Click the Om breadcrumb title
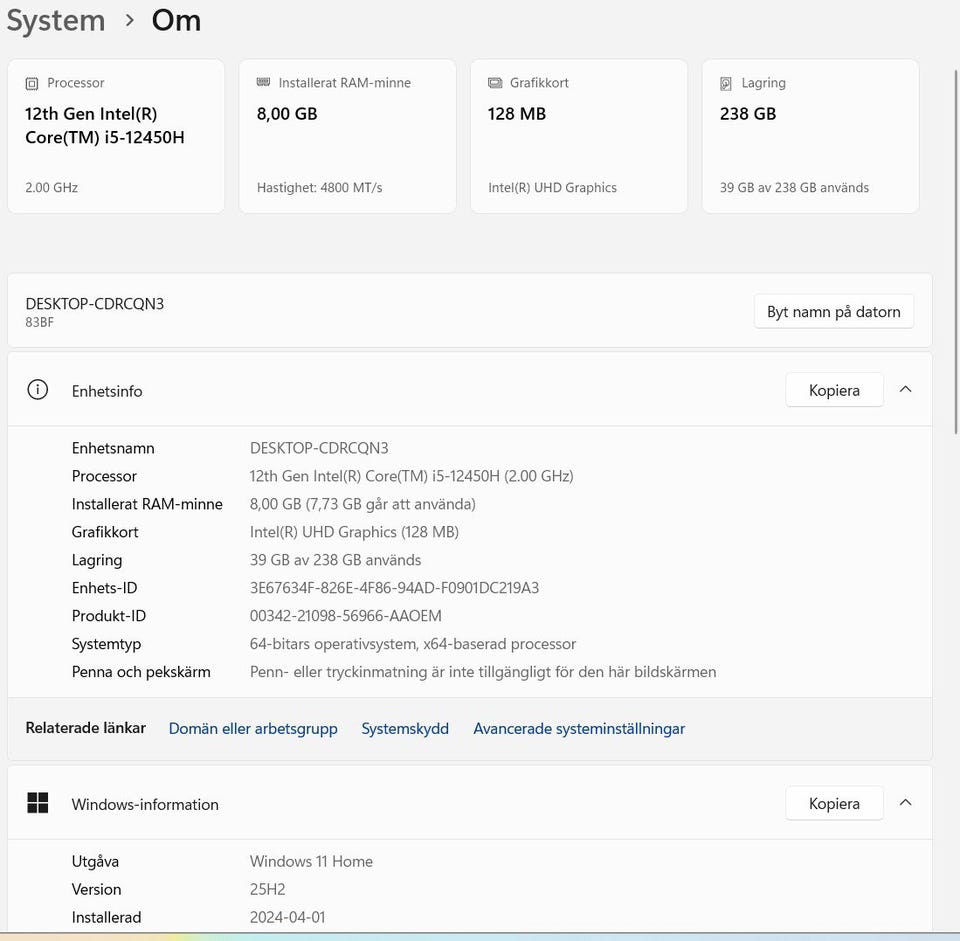This screenshot has height=941, width=960. point(176,20)
